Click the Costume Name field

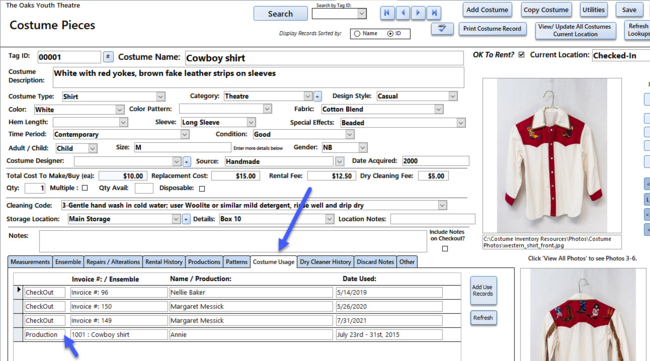pos(324,58)
